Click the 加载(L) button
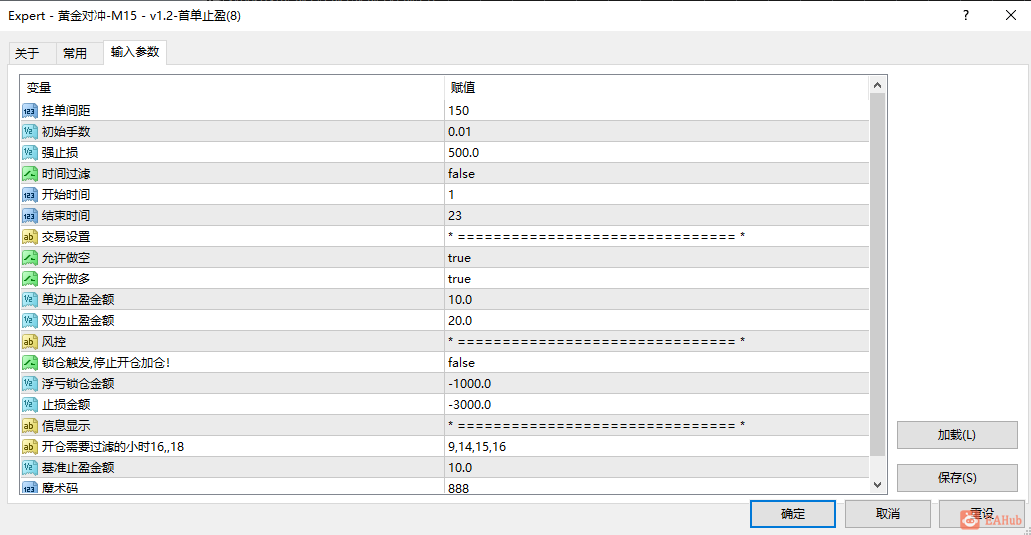Viewport: 1031px width, 535px height. point(957,435)
